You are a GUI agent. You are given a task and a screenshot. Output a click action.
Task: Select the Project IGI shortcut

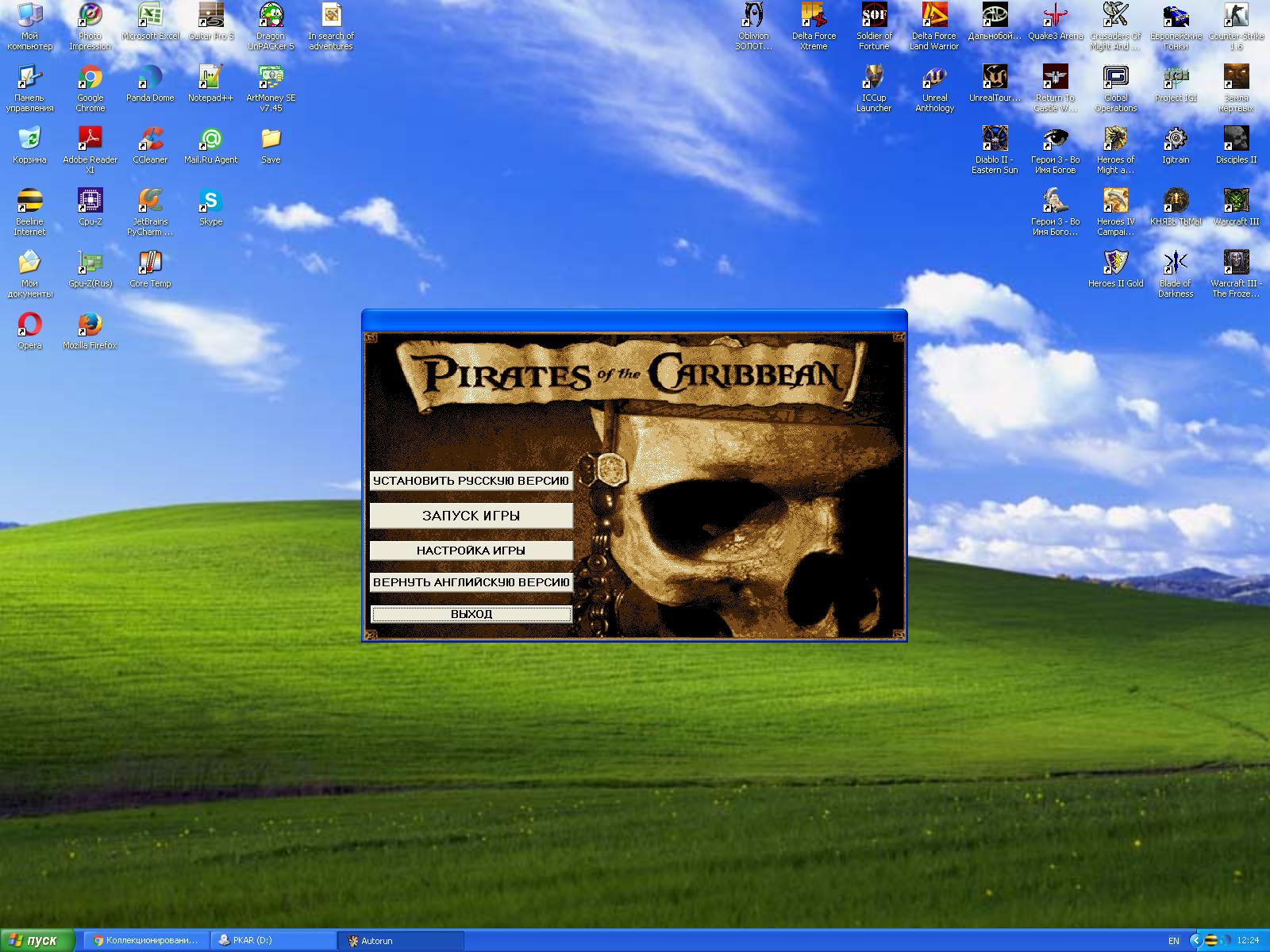pos(1176,84)
